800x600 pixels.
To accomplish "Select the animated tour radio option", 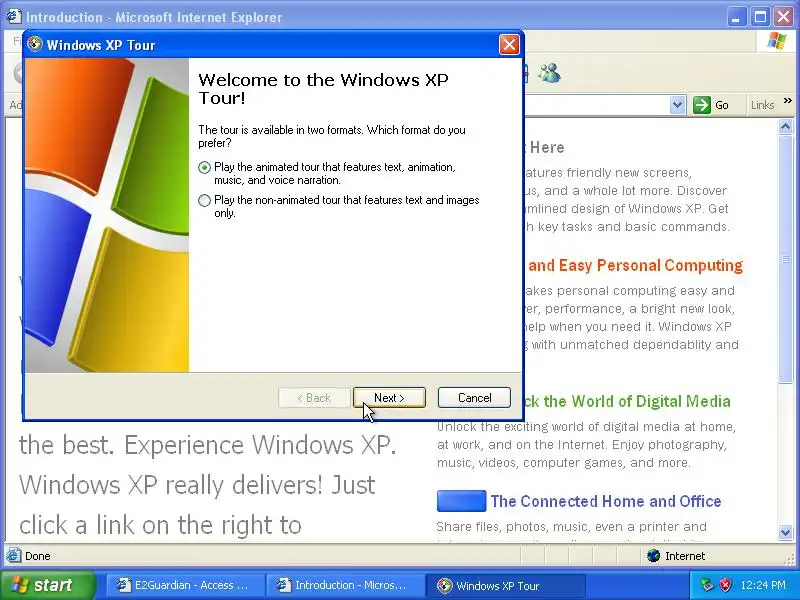I will (x=205, y=167).
